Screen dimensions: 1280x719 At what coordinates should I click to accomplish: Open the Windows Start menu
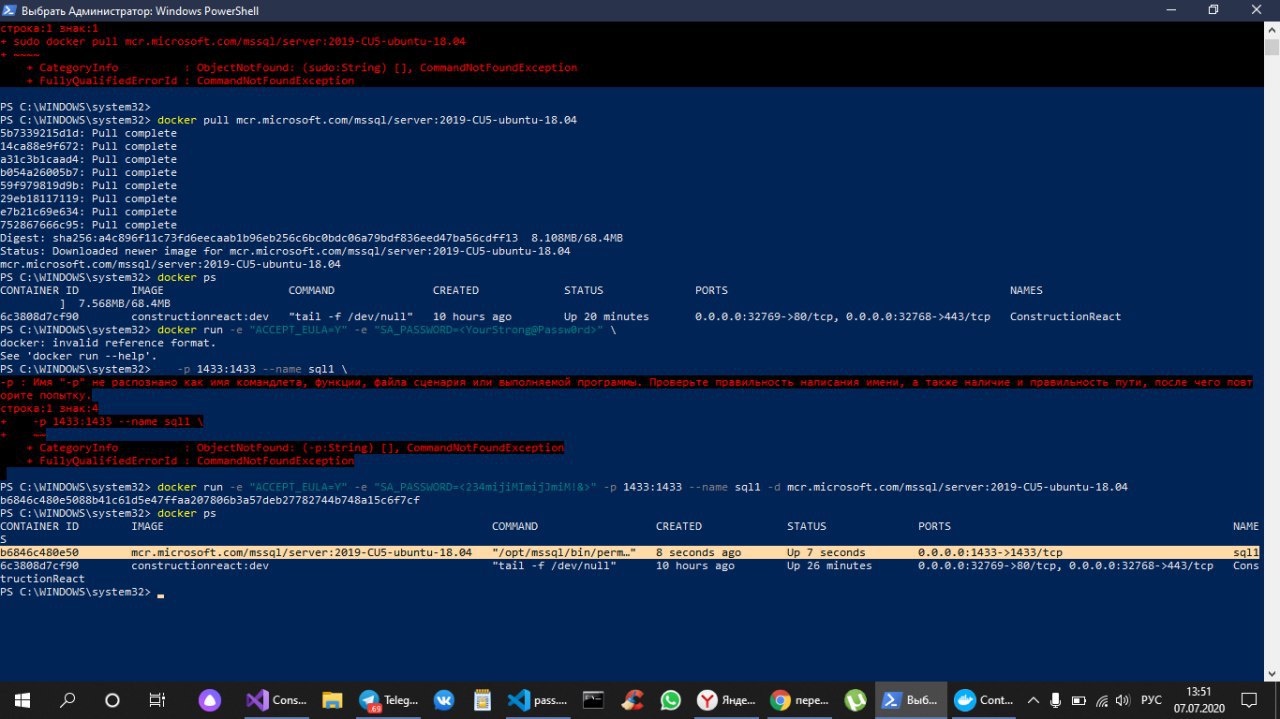click(22, 700)
